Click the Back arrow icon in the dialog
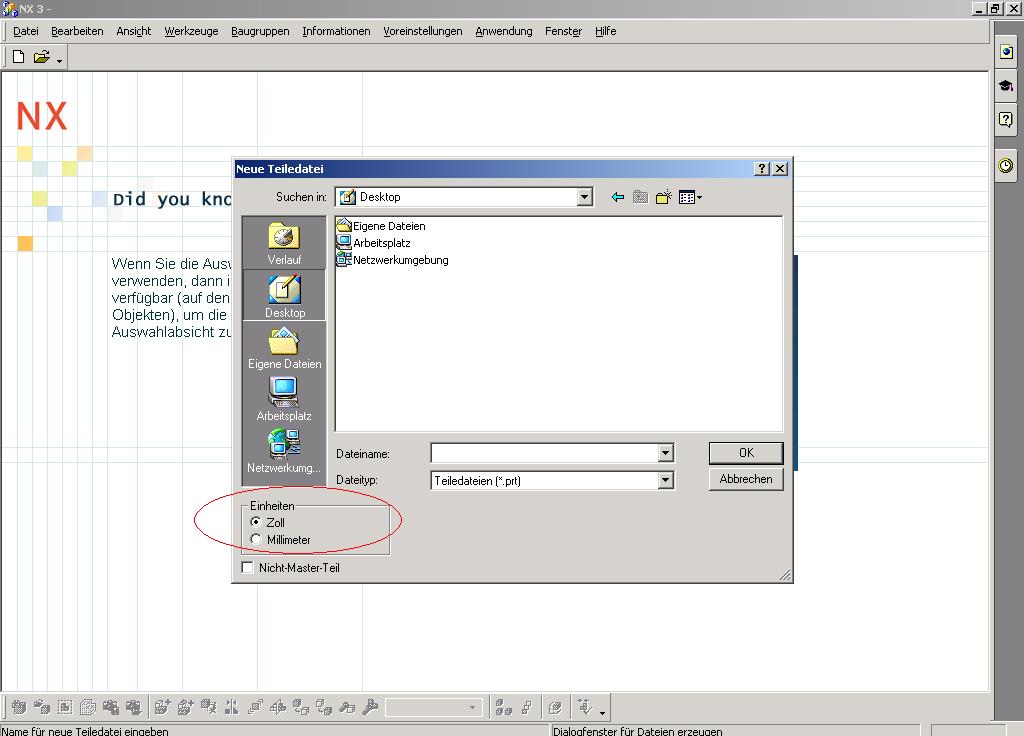Screen dimensions: 1024x736 (x=617, y=196)
